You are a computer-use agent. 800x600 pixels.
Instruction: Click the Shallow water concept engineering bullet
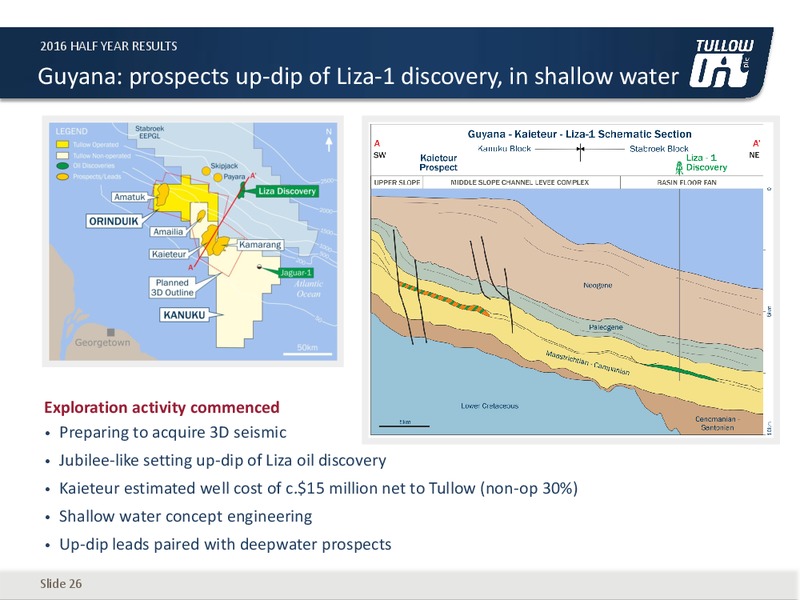[x=185, y=516]
